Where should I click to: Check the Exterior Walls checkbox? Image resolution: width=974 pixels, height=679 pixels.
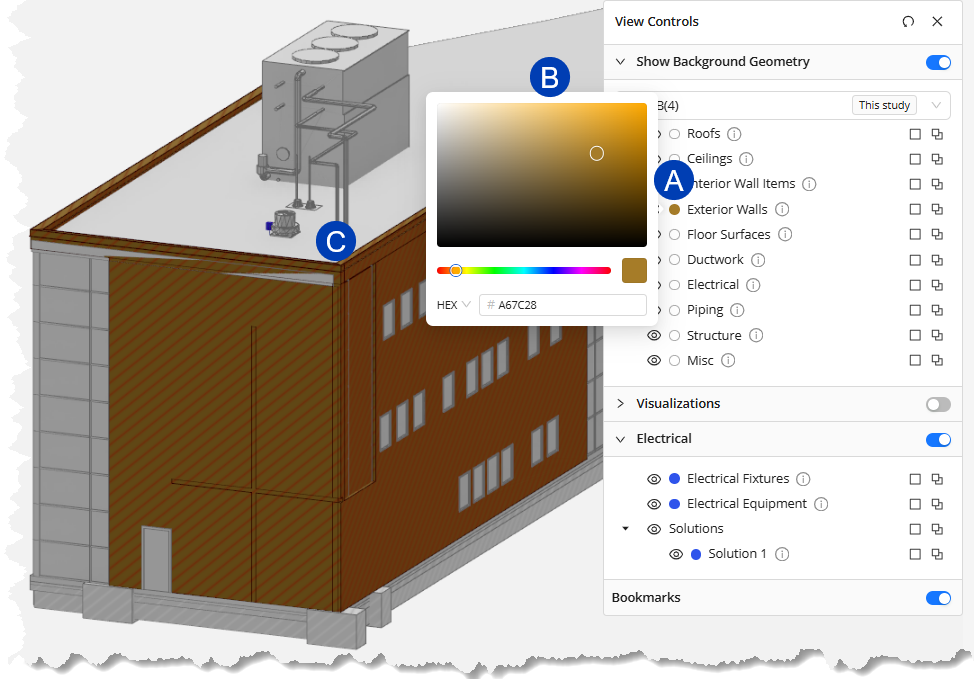point(915,209)
